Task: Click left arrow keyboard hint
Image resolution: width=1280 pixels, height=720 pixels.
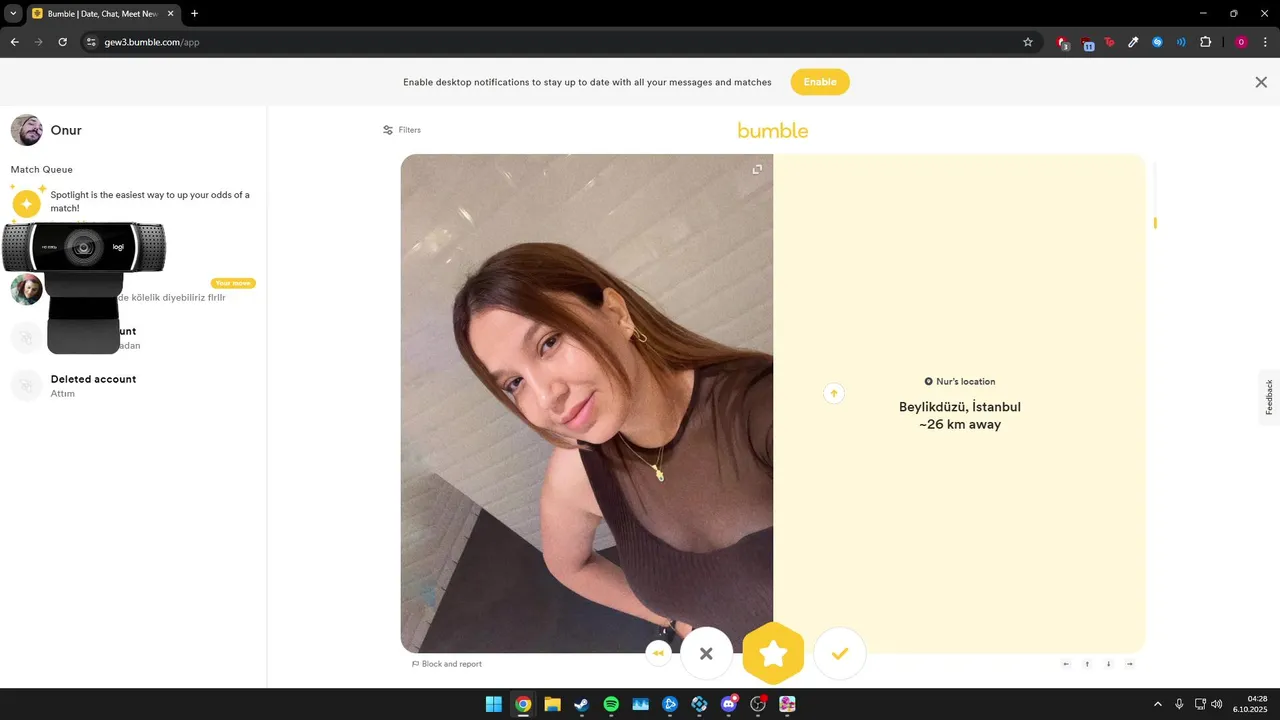Action: (x=1066, y=664)
